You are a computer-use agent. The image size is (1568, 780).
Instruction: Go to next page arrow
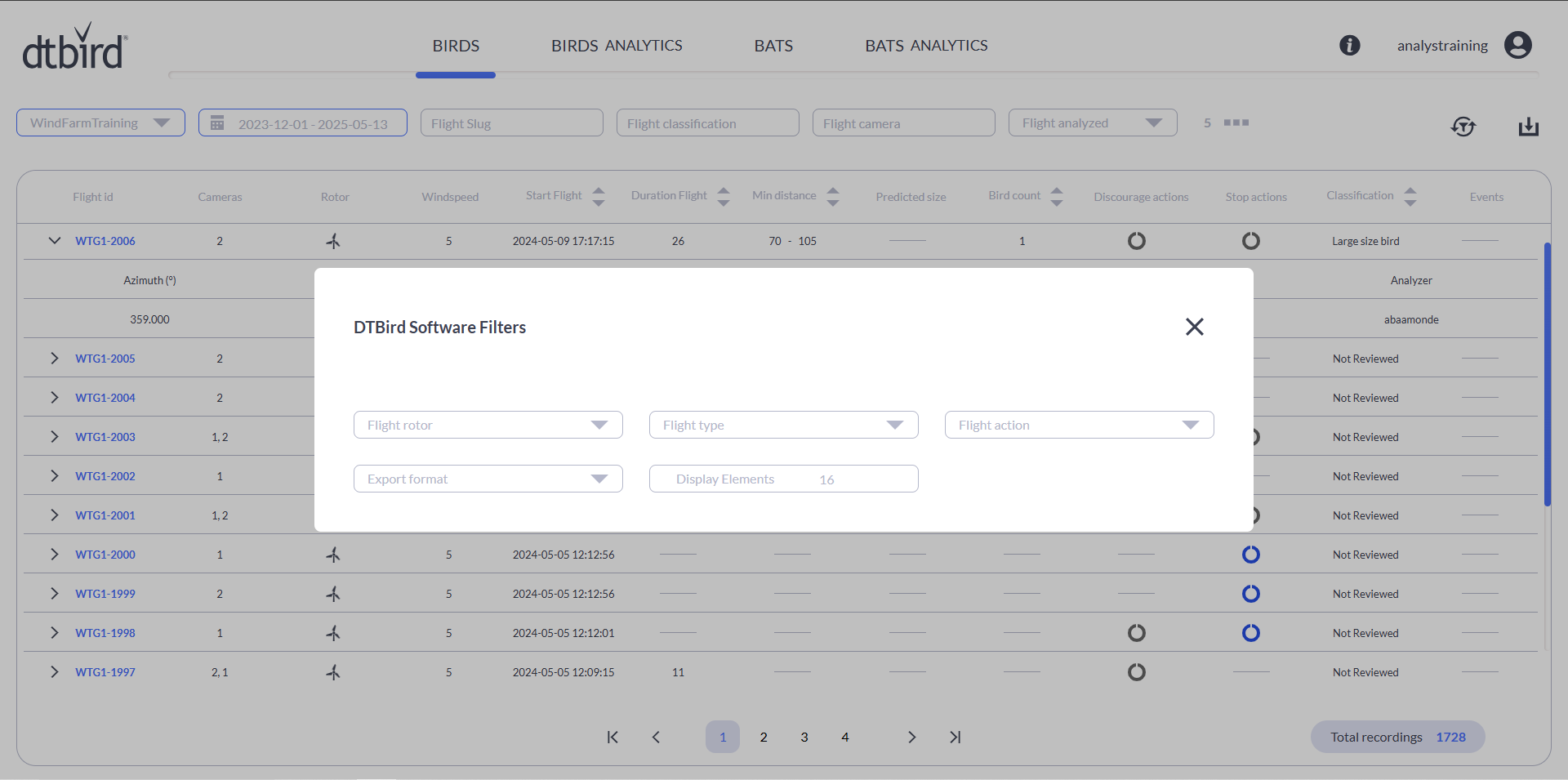click(x=911, y=737)
